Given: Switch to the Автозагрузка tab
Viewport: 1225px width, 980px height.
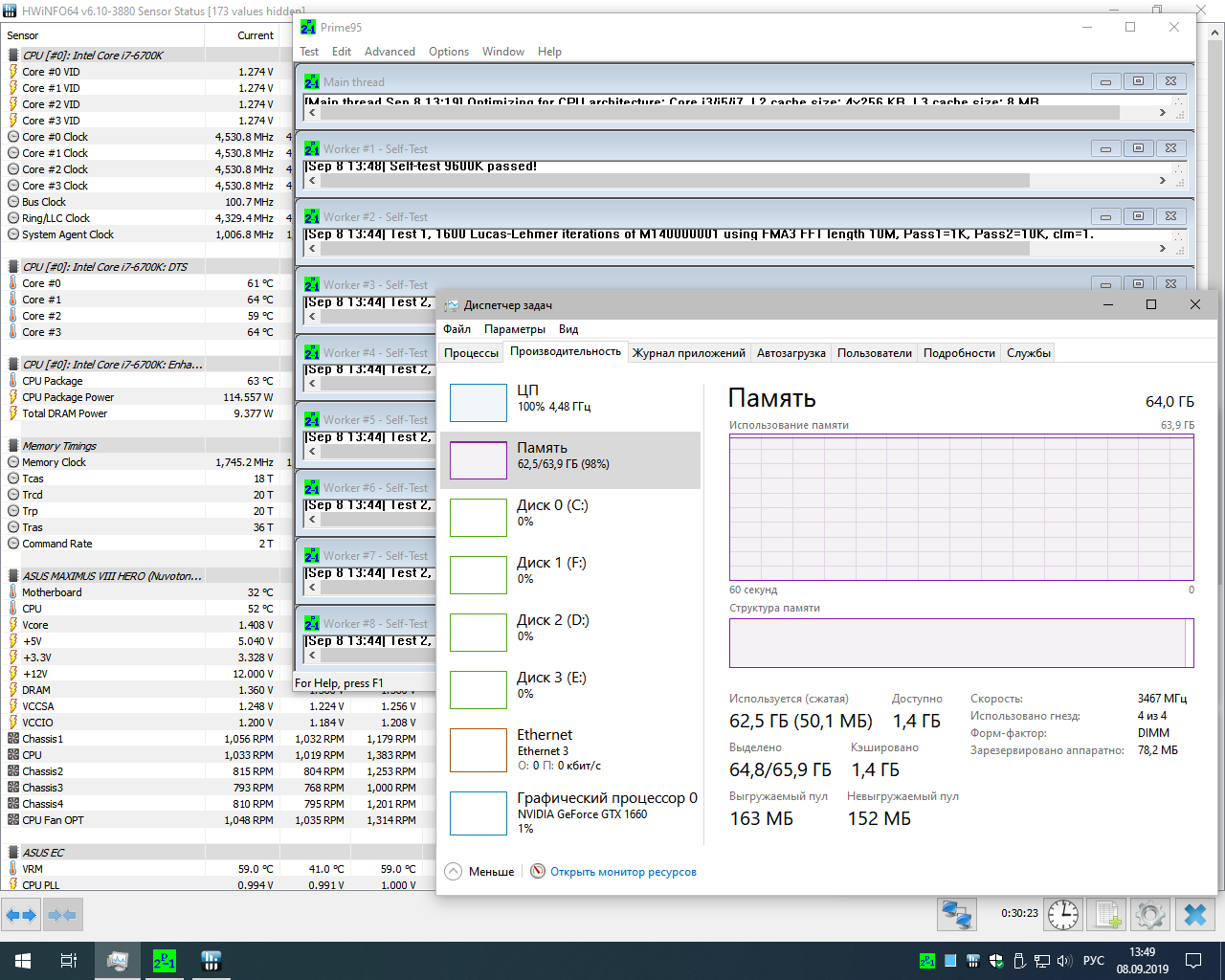Looking at the screenshot, I should [791, 353].
